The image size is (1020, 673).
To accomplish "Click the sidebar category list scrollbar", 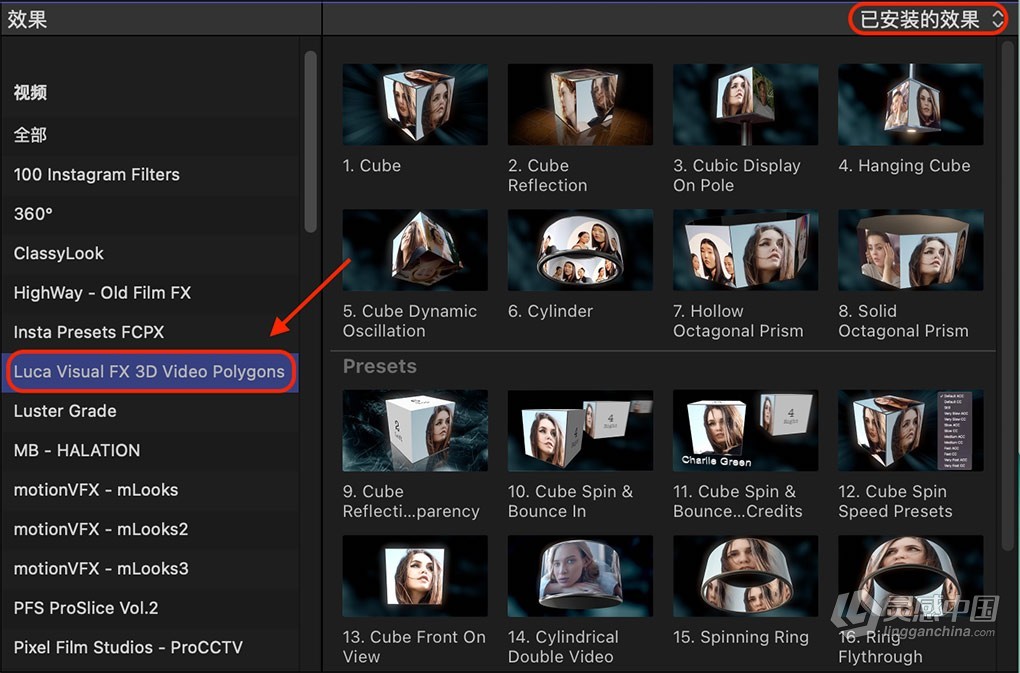I will coord(310,141).
